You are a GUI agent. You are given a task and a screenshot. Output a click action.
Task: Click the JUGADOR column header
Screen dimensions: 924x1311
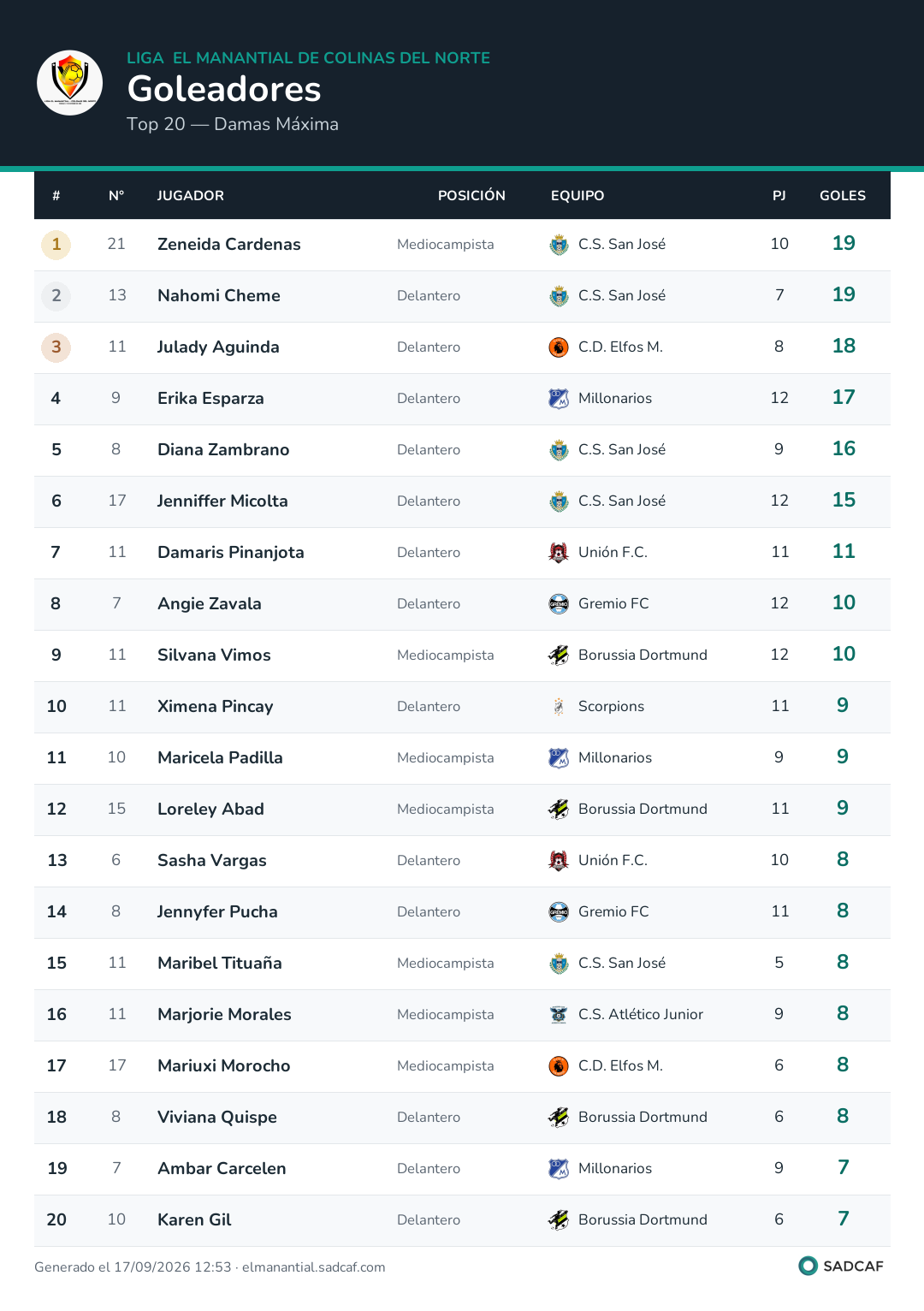(191, 196)
